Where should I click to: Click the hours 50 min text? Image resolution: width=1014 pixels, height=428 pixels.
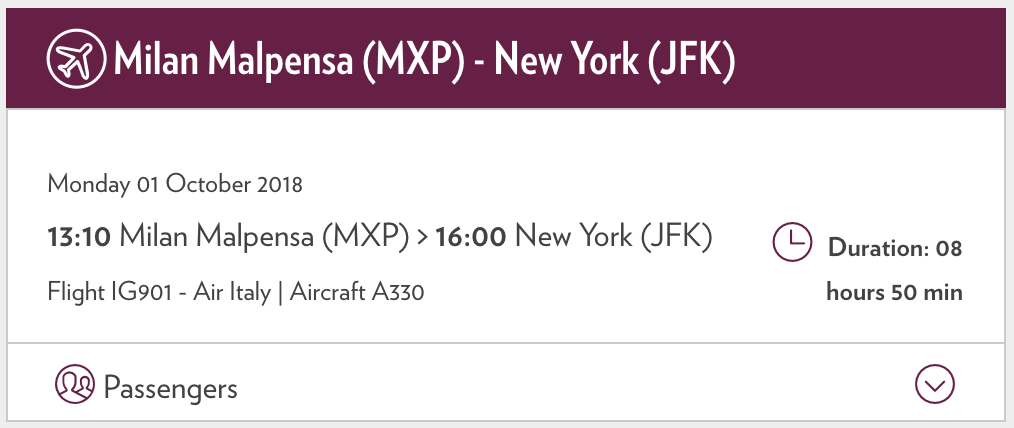point(894,293)
